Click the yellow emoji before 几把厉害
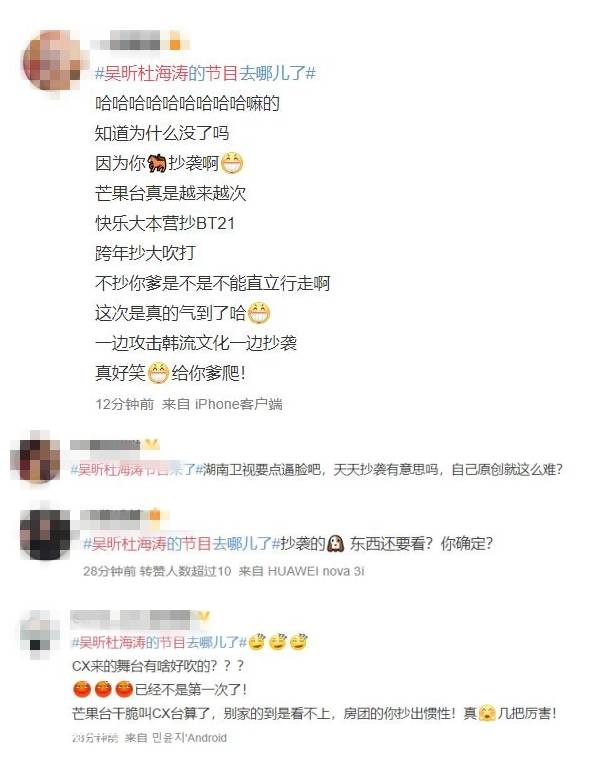The width and height of the screenshot is (596, 762). point(487,713)
